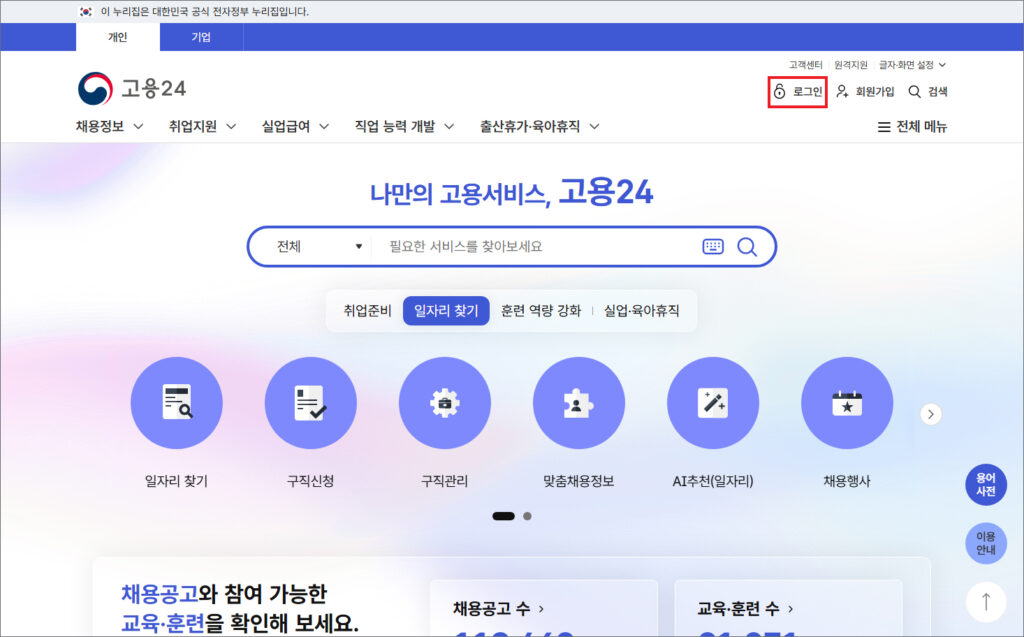Screen dimensions: 1024x637
Task: Select the first carousel page indicator
Action: pyautogui.click(x=504, y=516)
